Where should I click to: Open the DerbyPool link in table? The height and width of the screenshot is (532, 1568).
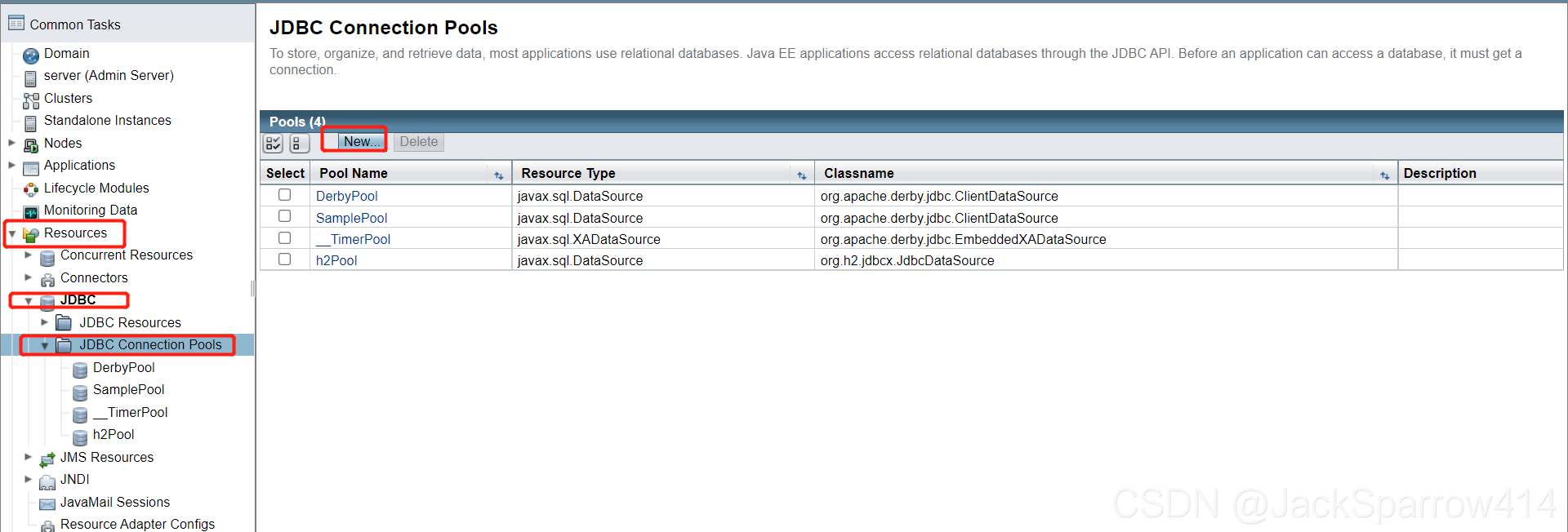(347, 196)
